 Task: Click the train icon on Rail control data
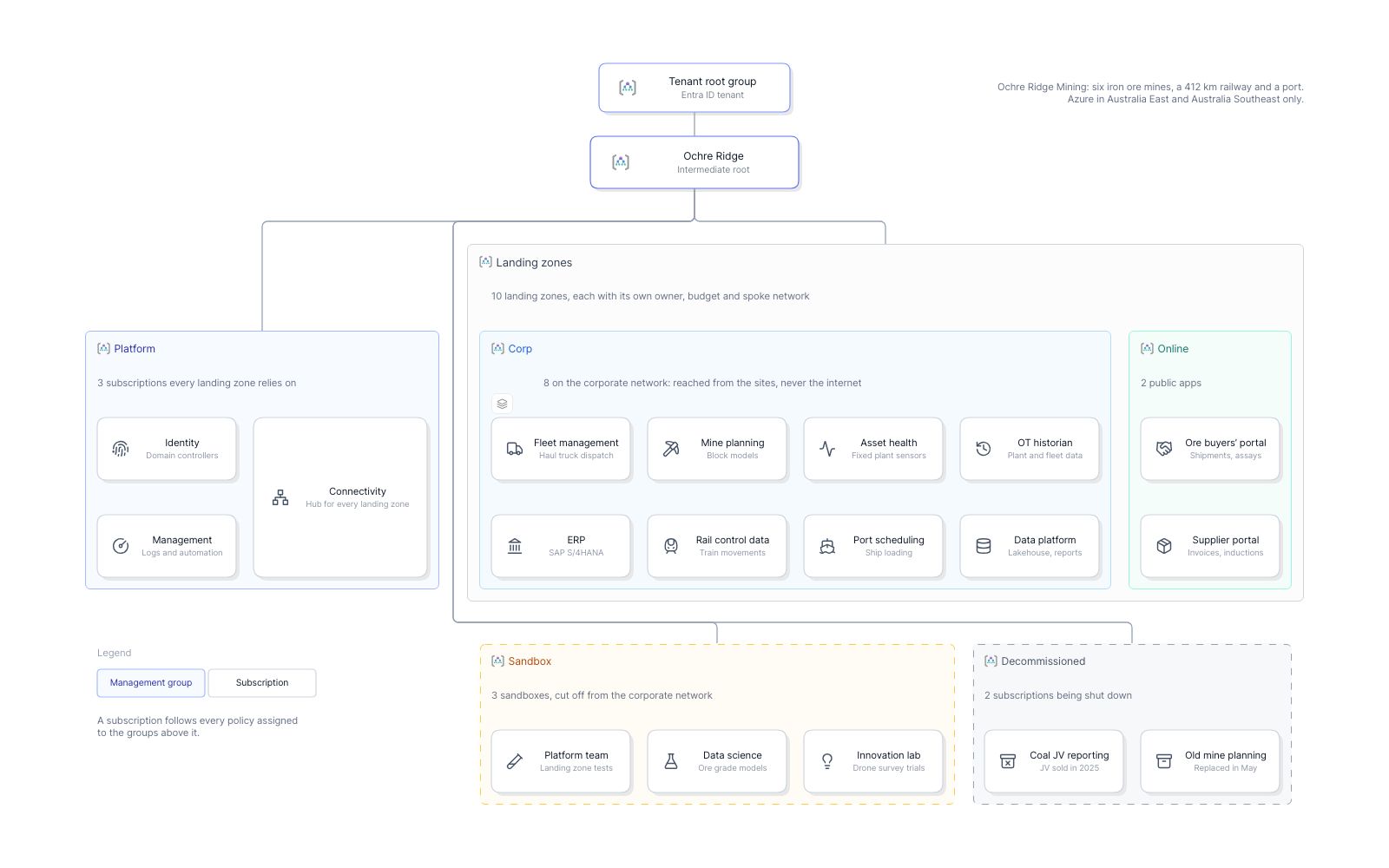pos(671,546)
